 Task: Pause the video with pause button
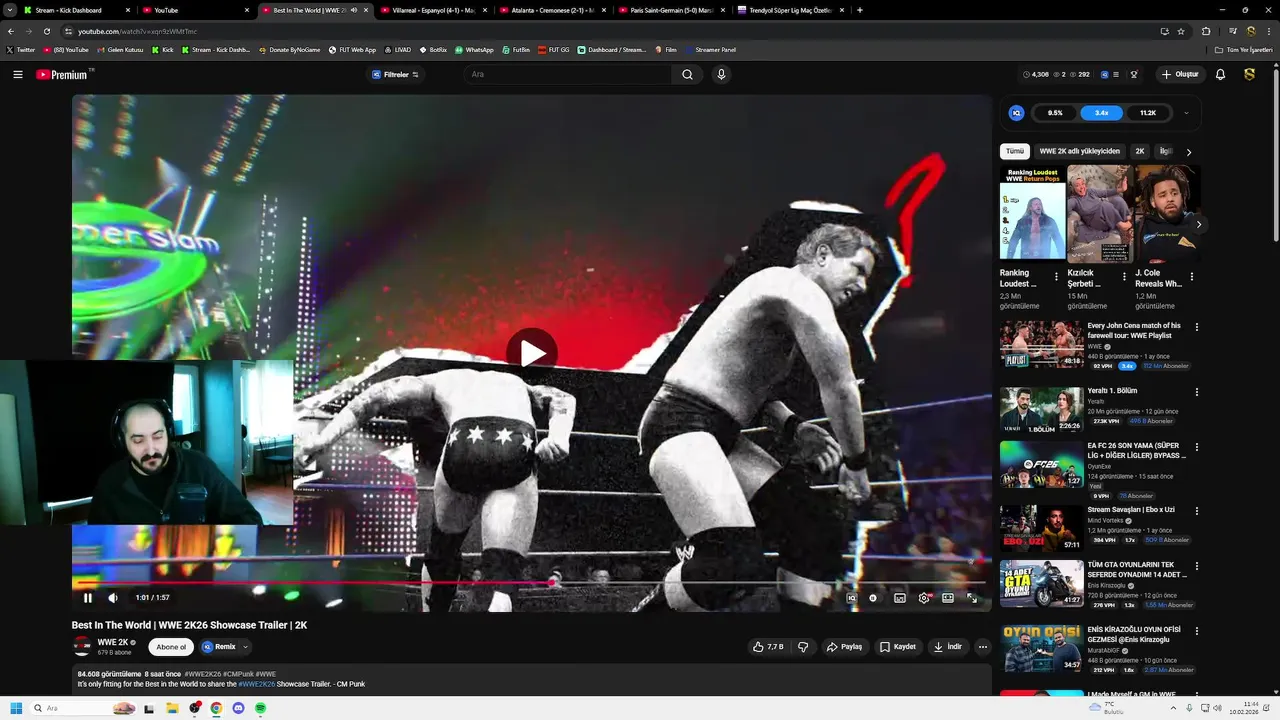(x=88, y=598)
